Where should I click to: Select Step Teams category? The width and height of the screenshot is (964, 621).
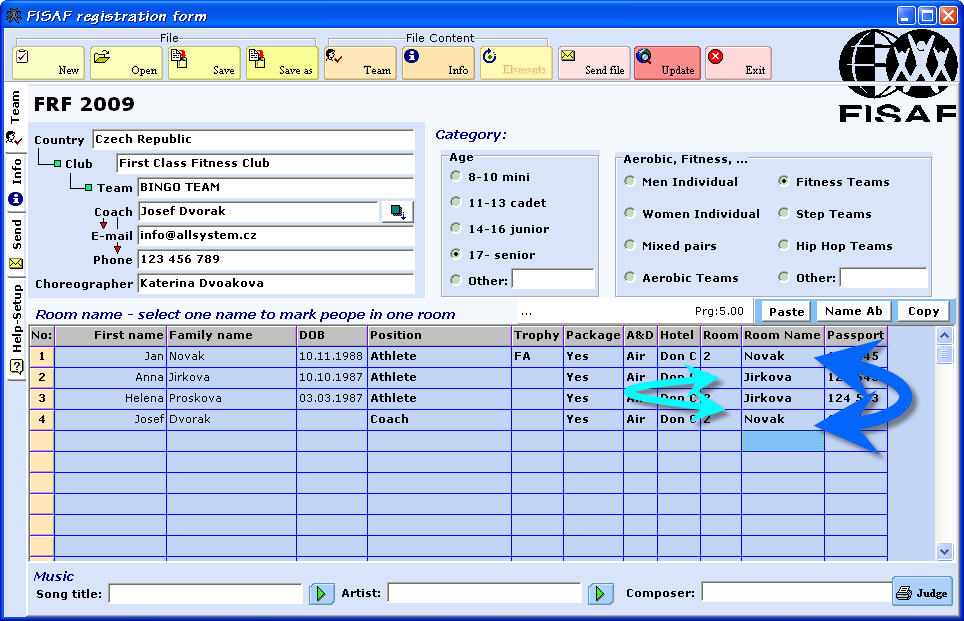pyautogui.click(x=784, y=213)
